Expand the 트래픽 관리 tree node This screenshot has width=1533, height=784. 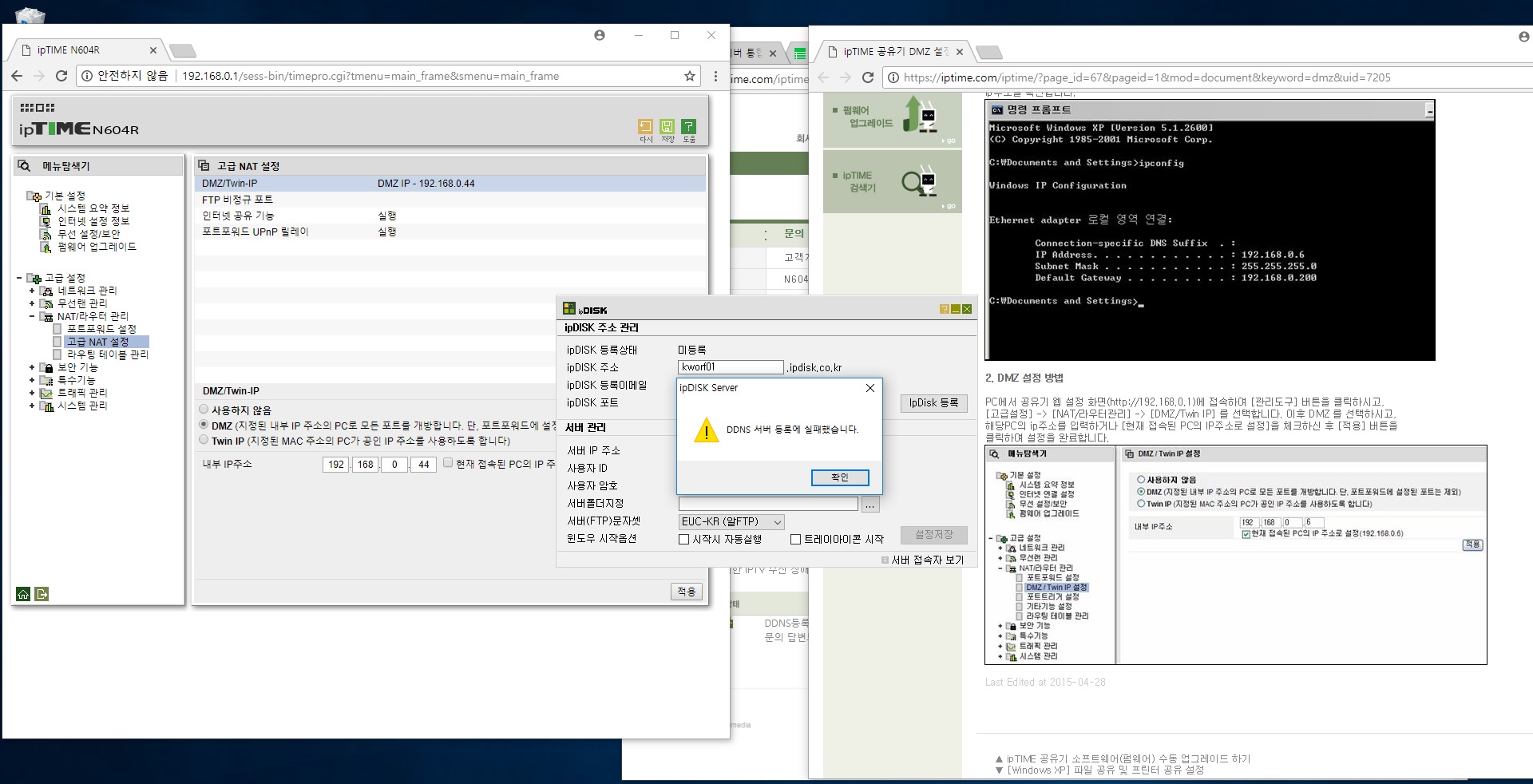pyautogui.click(x=32, y=393)
